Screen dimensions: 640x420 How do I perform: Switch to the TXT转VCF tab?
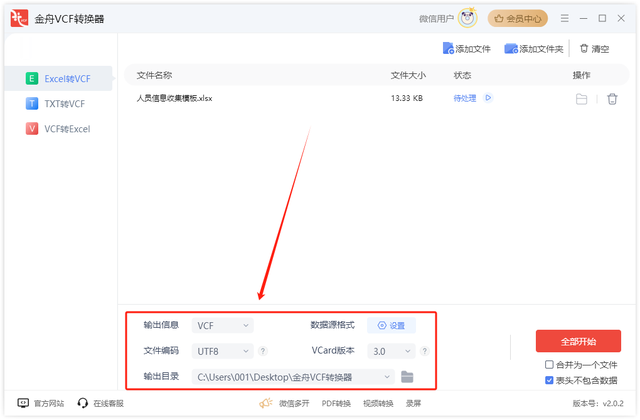(x=55, y=104)
